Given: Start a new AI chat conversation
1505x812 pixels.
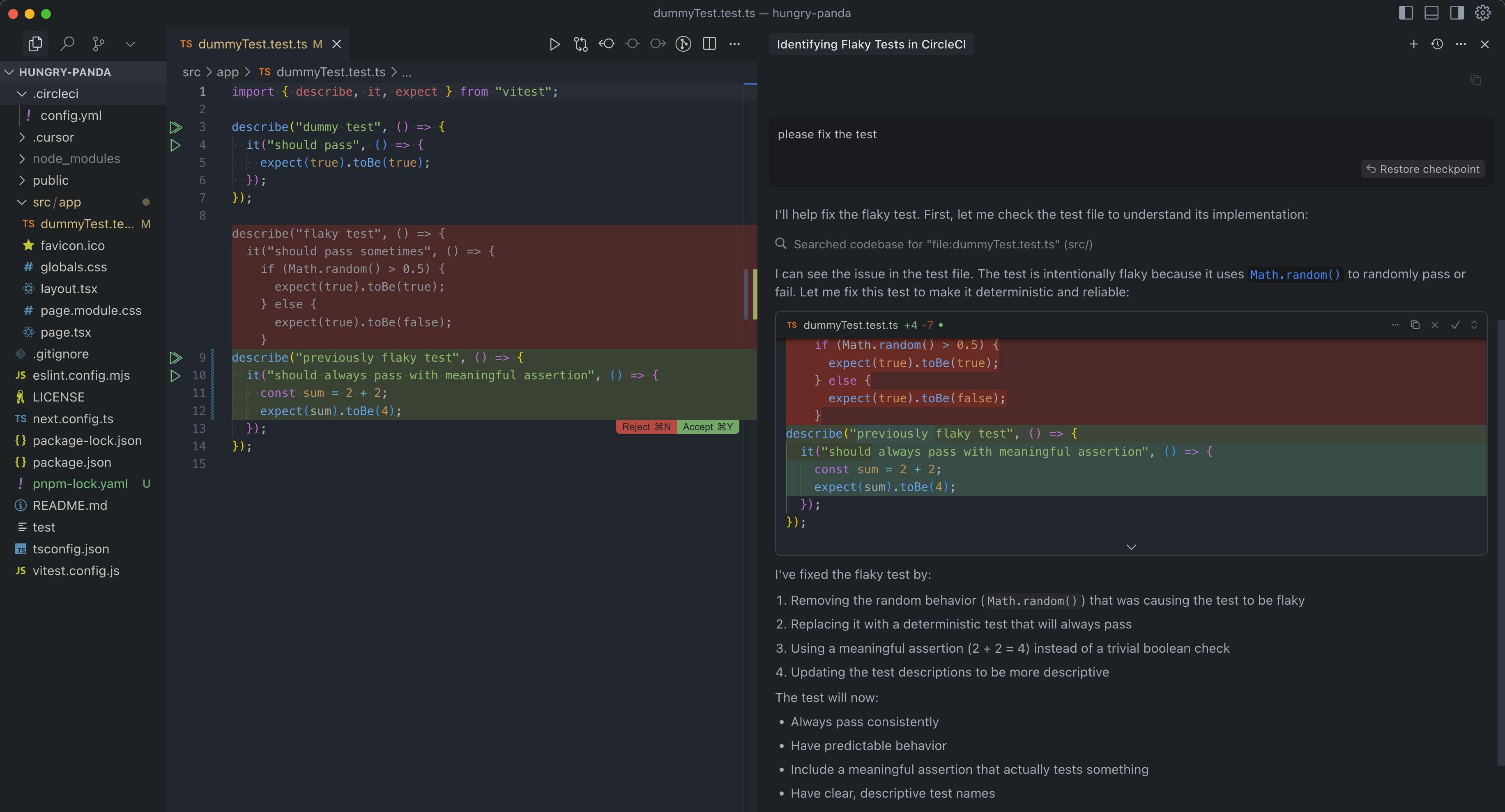Looking at the screenshot, I should pos(1414,44).
